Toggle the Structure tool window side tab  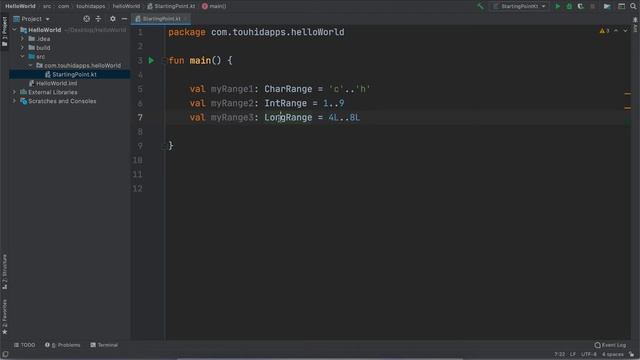click(4, 272)
